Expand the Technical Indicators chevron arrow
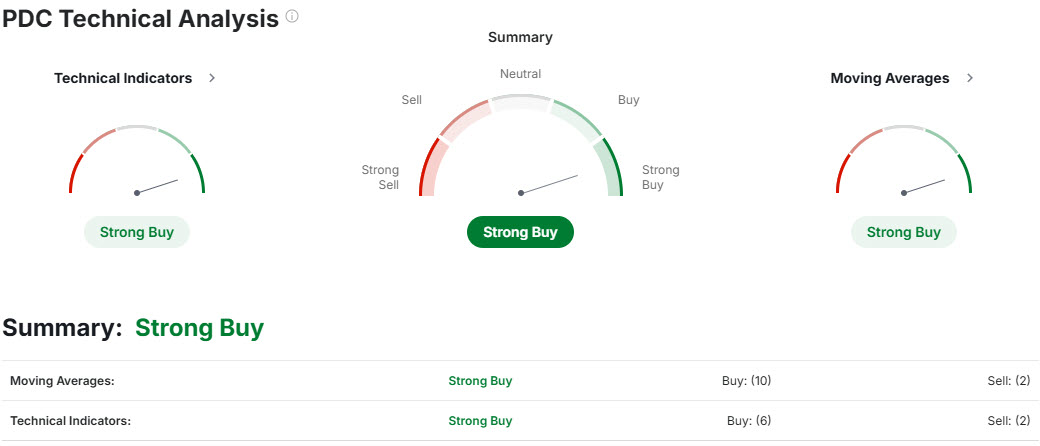Image resolution: width=1040 pixels, height=446 pixels. 212,78
